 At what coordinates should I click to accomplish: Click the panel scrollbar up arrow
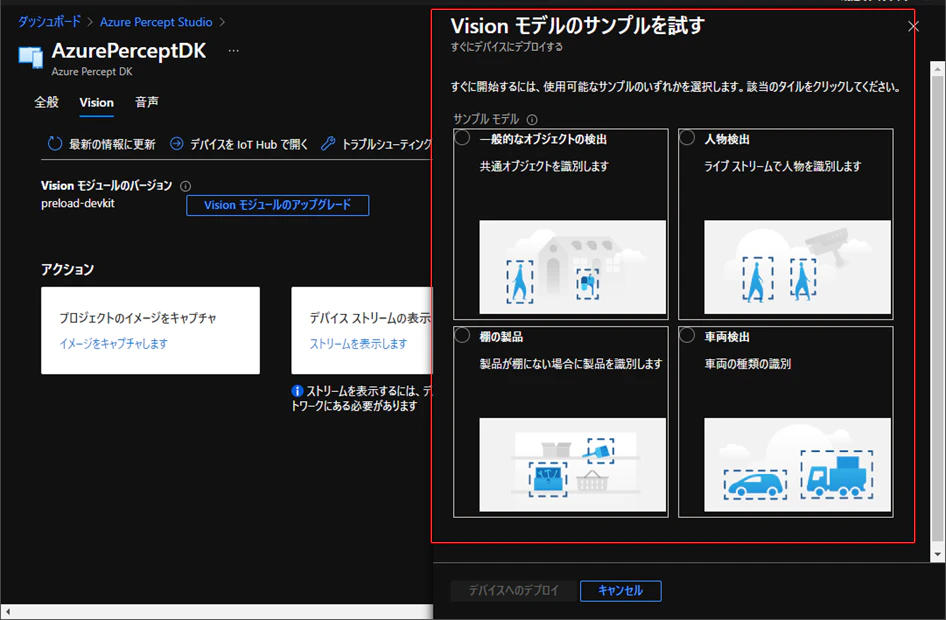tap(938, 69)
